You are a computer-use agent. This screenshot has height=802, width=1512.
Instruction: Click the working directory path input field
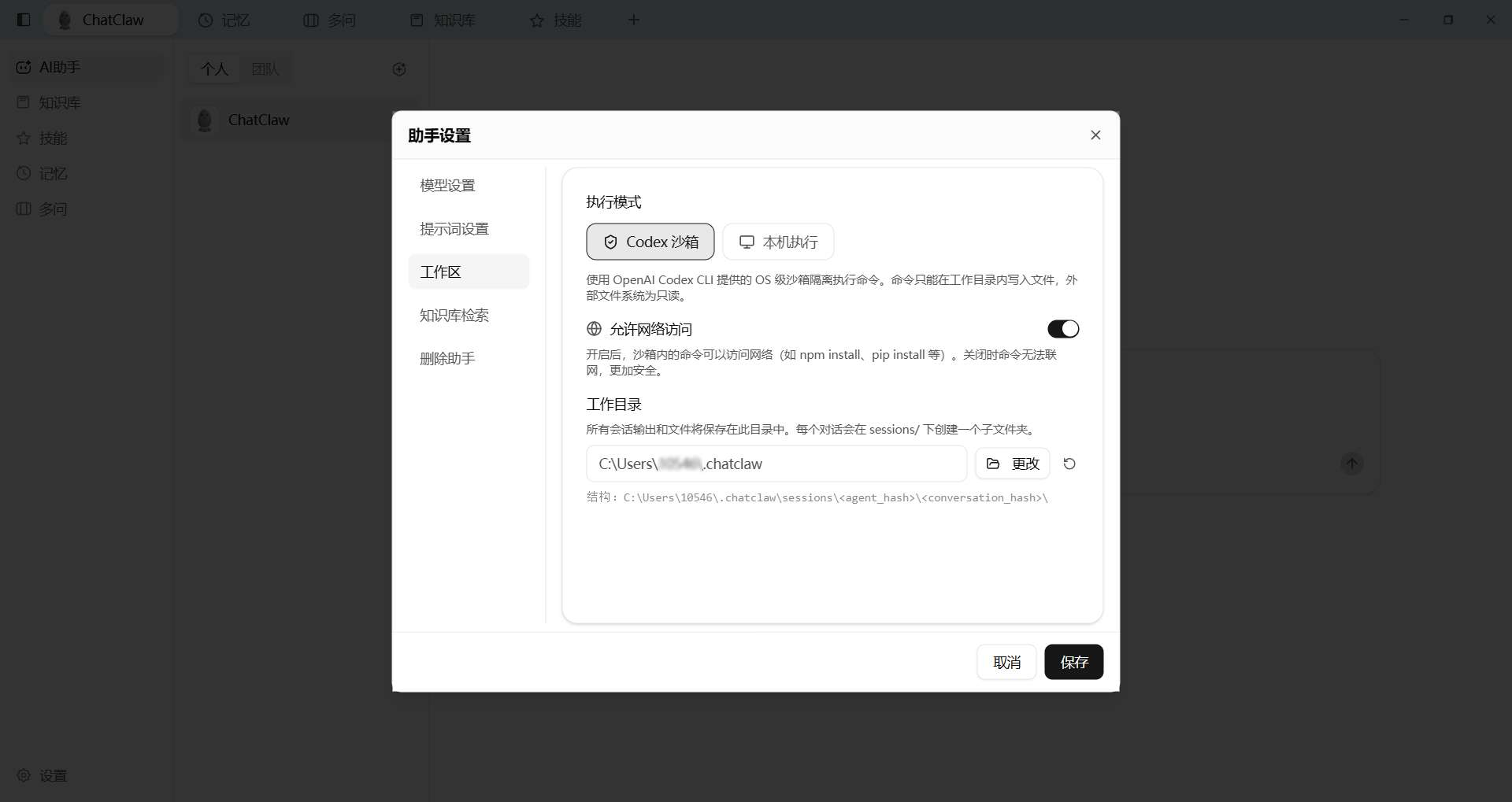[x=776, y=464]
